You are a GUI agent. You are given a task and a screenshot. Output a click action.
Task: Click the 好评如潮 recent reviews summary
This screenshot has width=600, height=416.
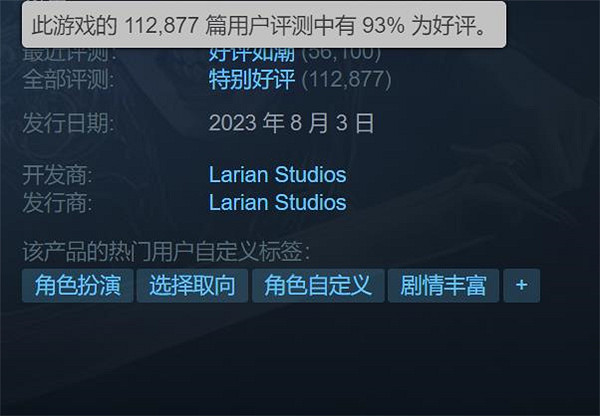click(252, 55)
